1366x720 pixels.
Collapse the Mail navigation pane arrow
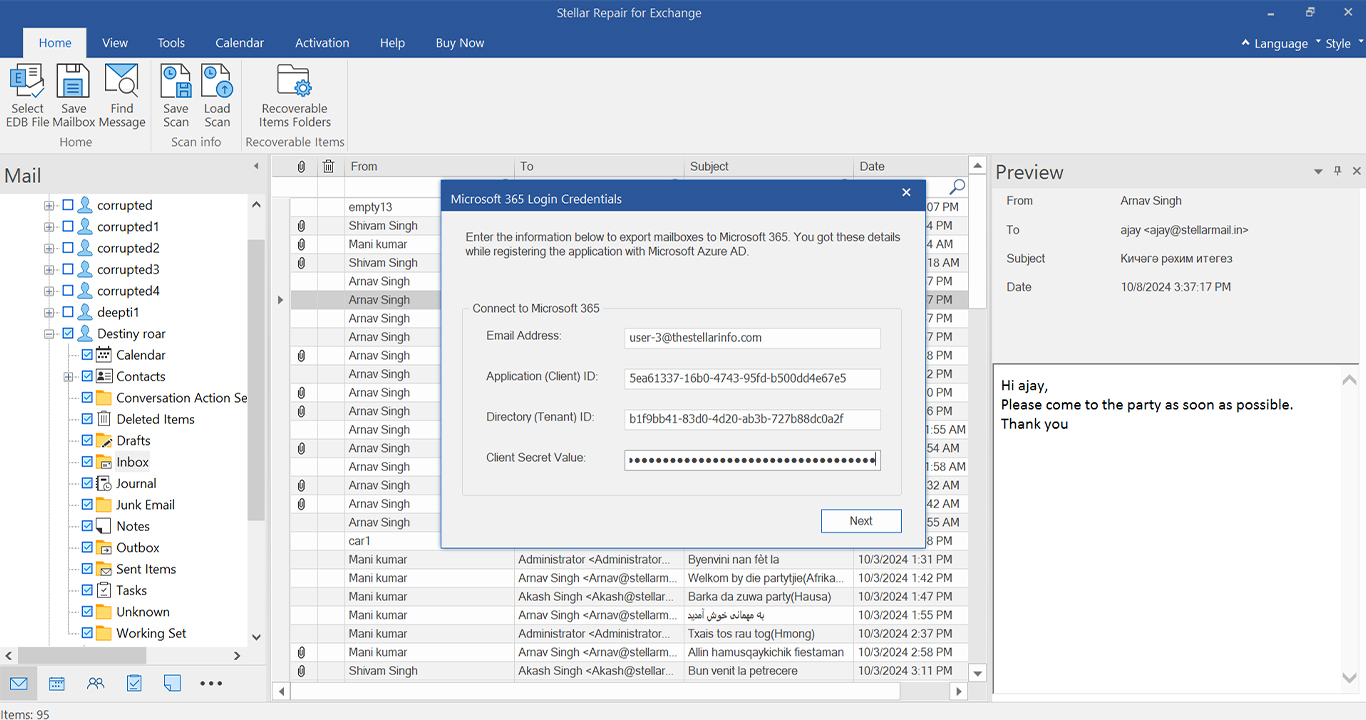click(x=255, y=166)
